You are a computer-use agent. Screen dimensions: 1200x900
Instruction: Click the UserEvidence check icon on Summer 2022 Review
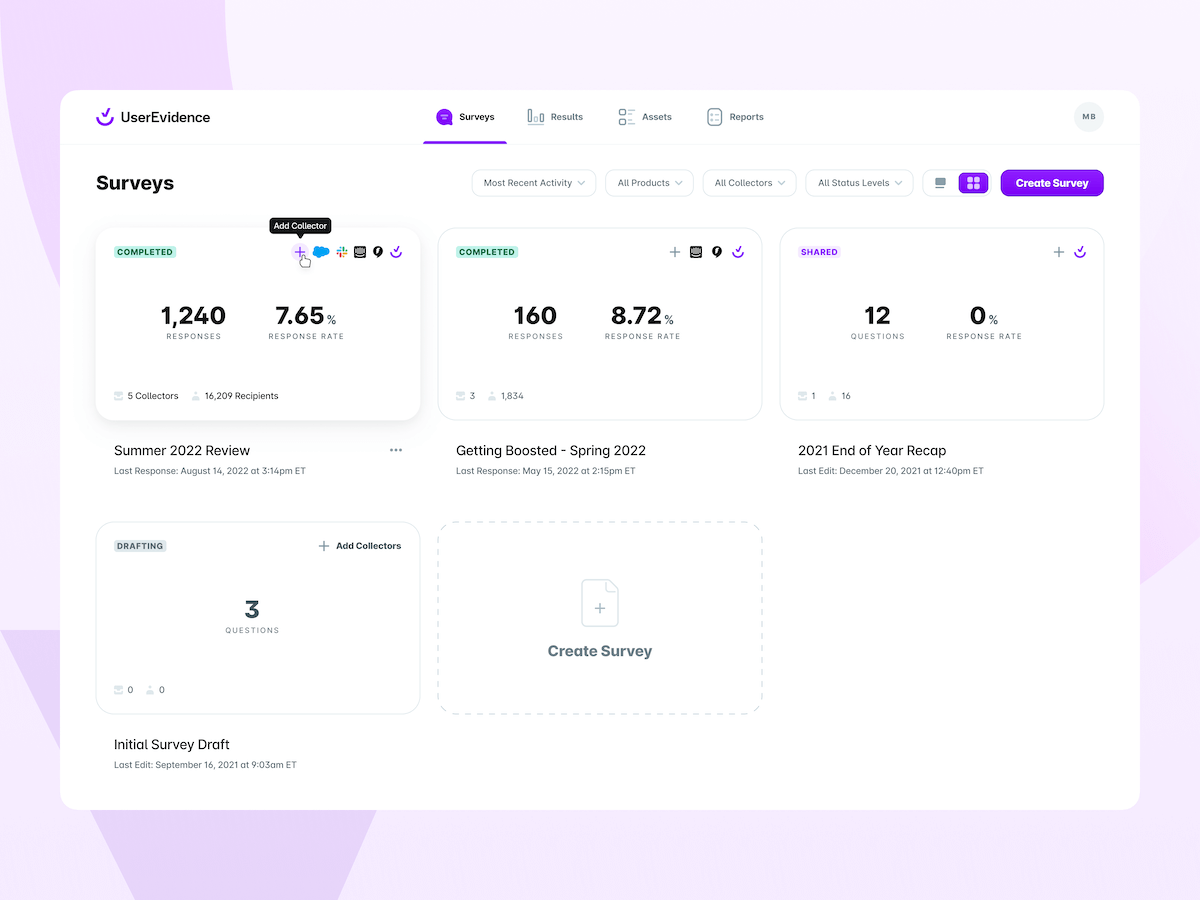[396, 252]
